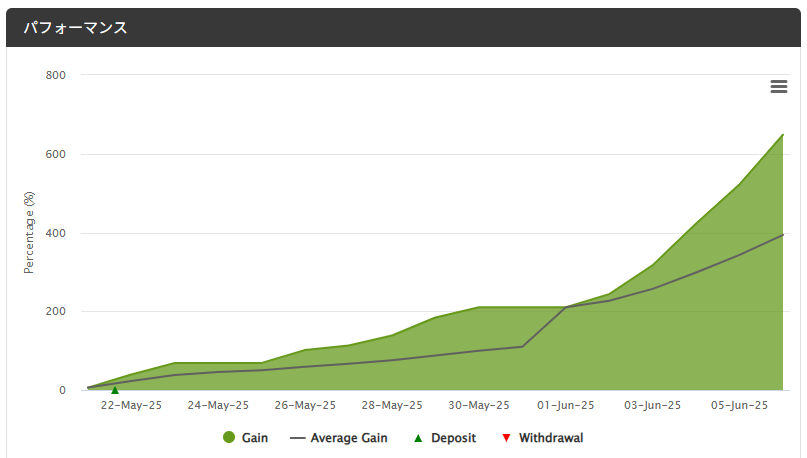The image size is (807, 458).
Task: Hide Withdrawal markers via the legend text
Action: point(550,438)
